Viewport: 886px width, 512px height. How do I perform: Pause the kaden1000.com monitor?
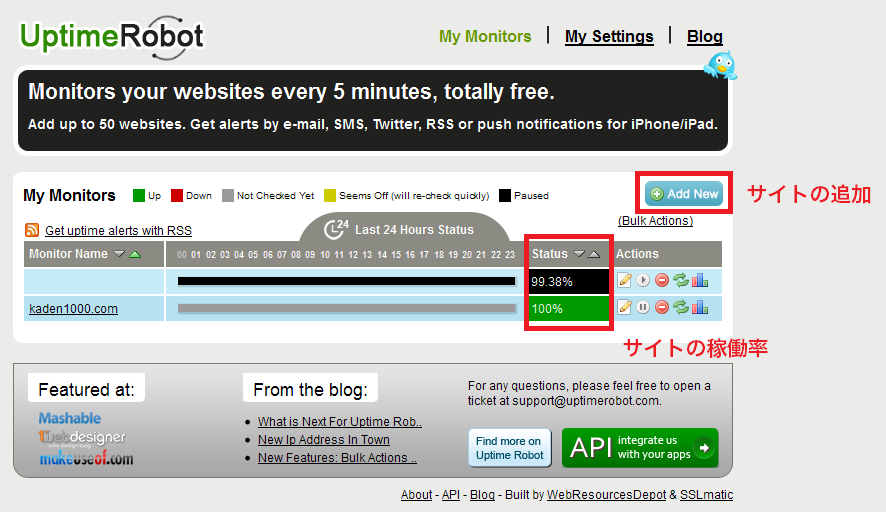click(x=643, y=307)
